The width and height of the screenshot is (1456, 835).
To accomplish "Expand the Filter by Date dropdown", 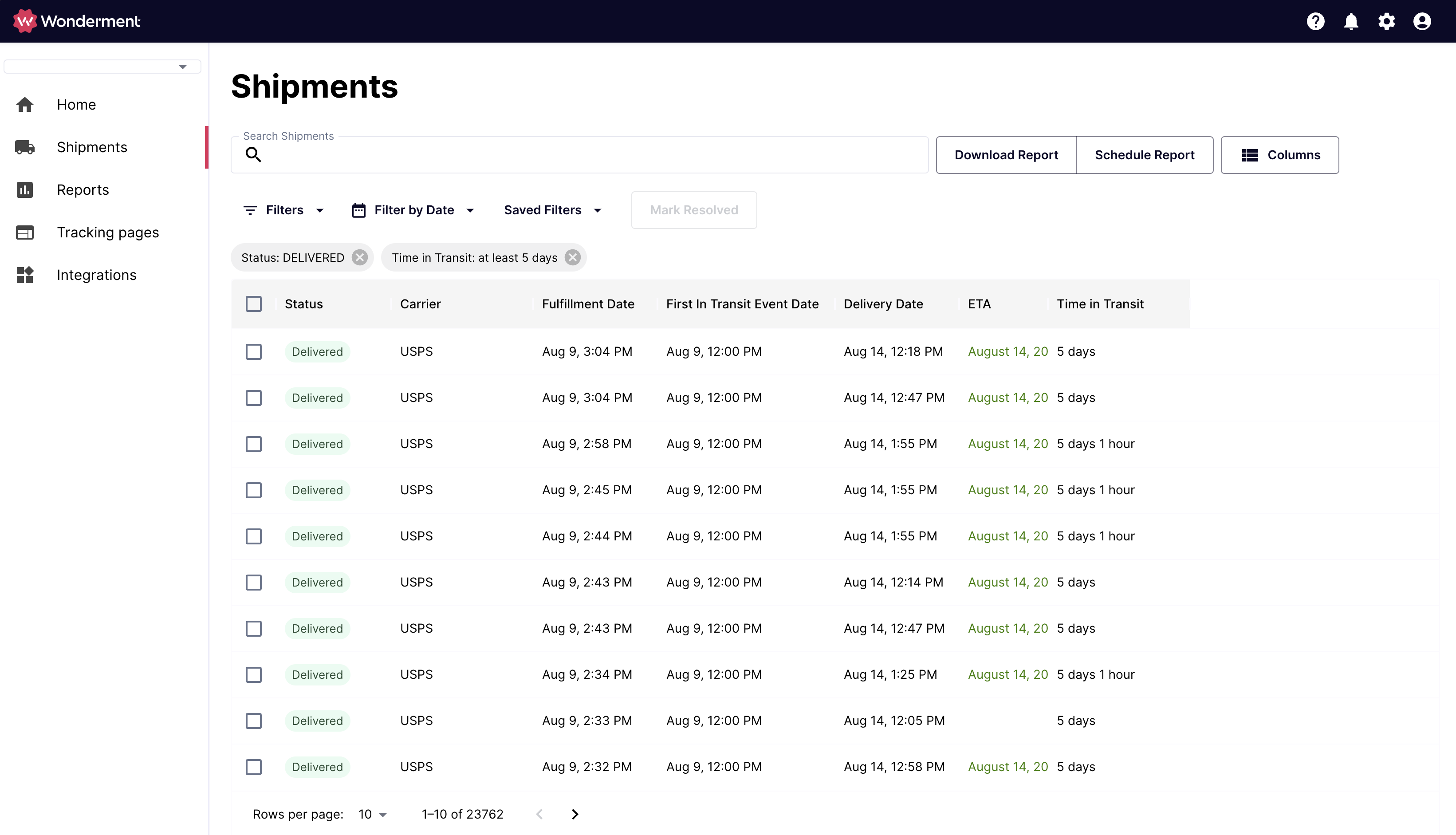I will click(x=413, y=210).
